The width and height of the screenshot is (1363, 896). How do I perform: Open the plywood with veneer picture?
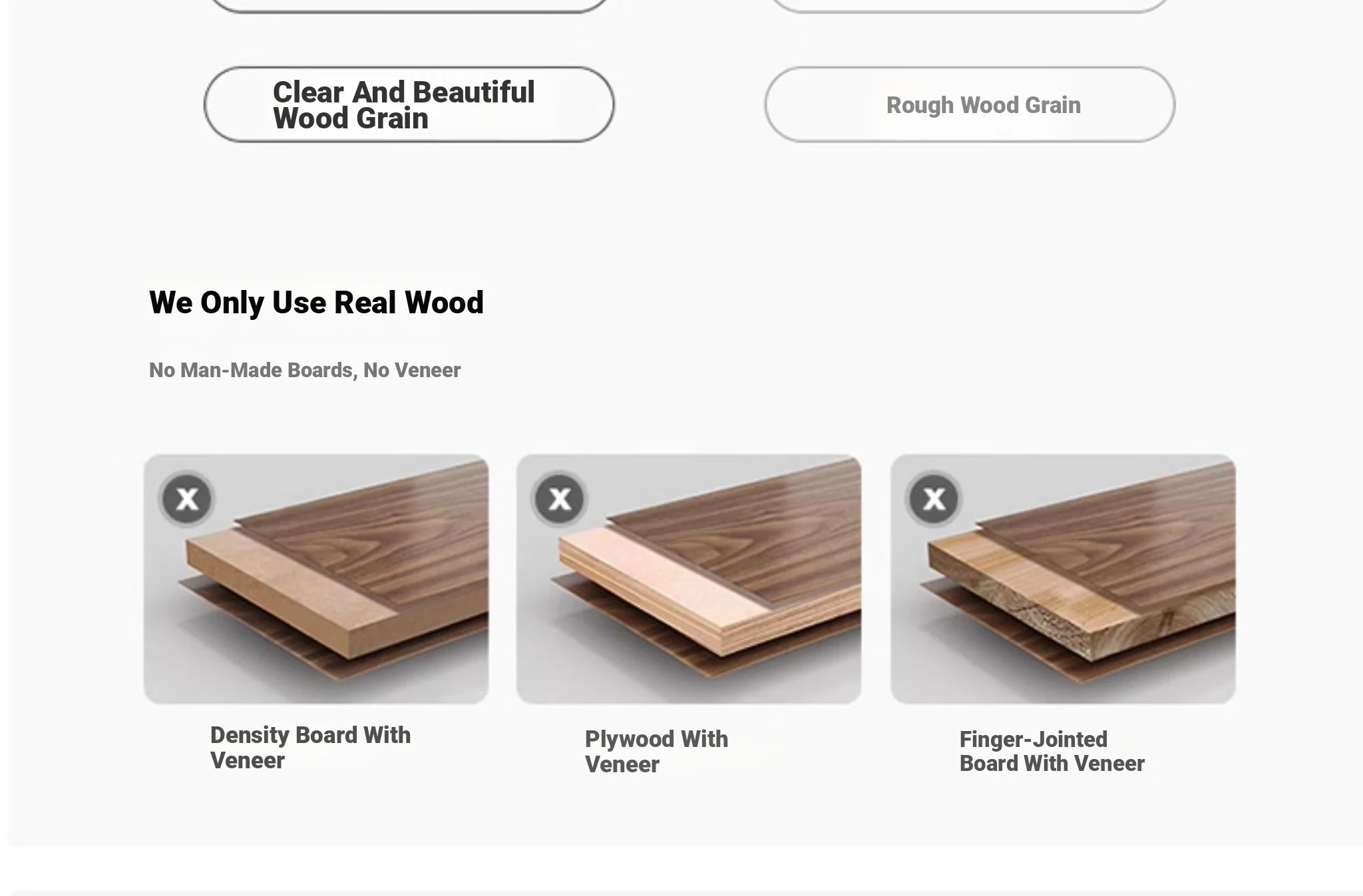point(689,579)
